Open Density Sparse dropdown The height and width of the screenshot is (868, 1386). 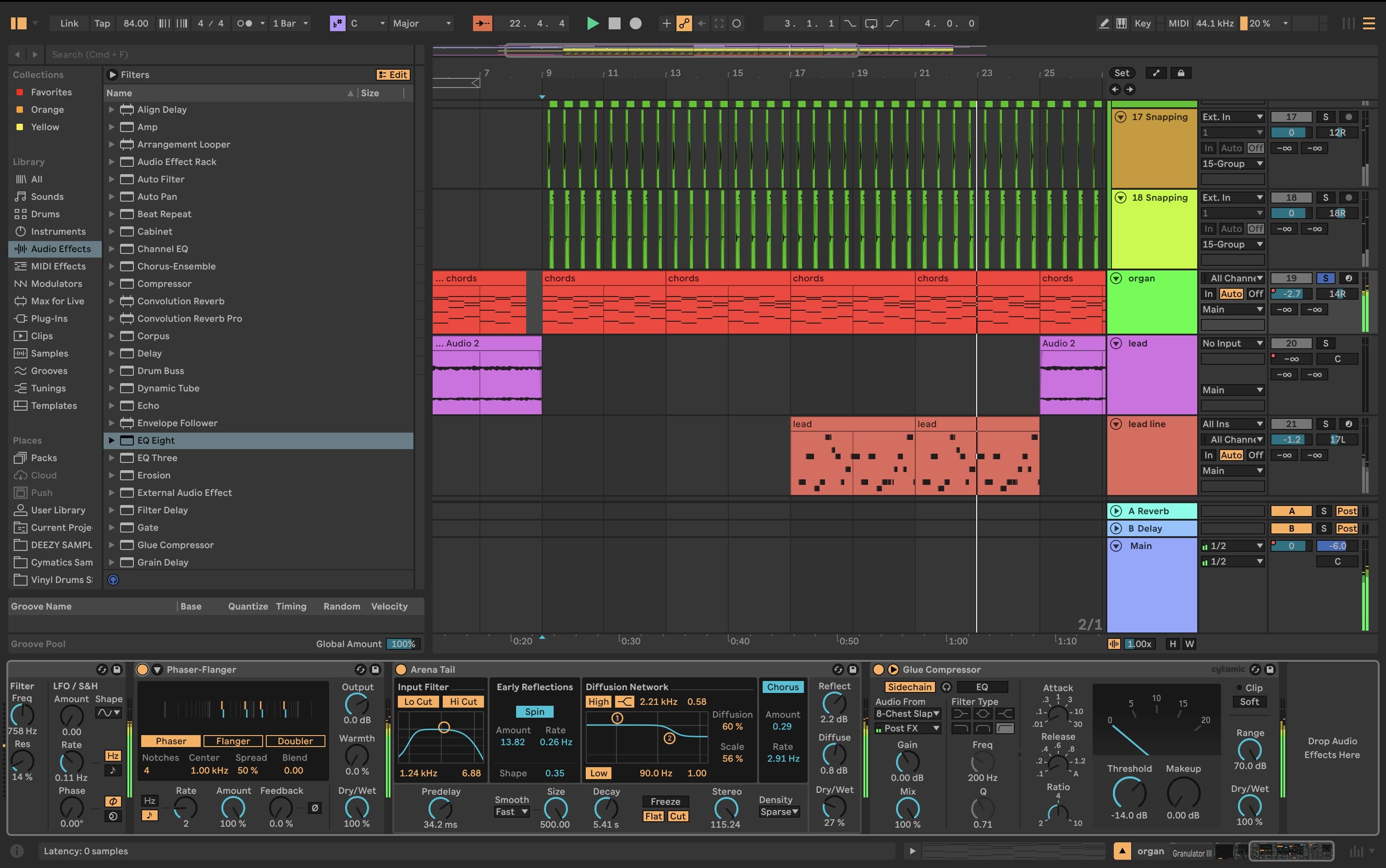tap(779, 812)
